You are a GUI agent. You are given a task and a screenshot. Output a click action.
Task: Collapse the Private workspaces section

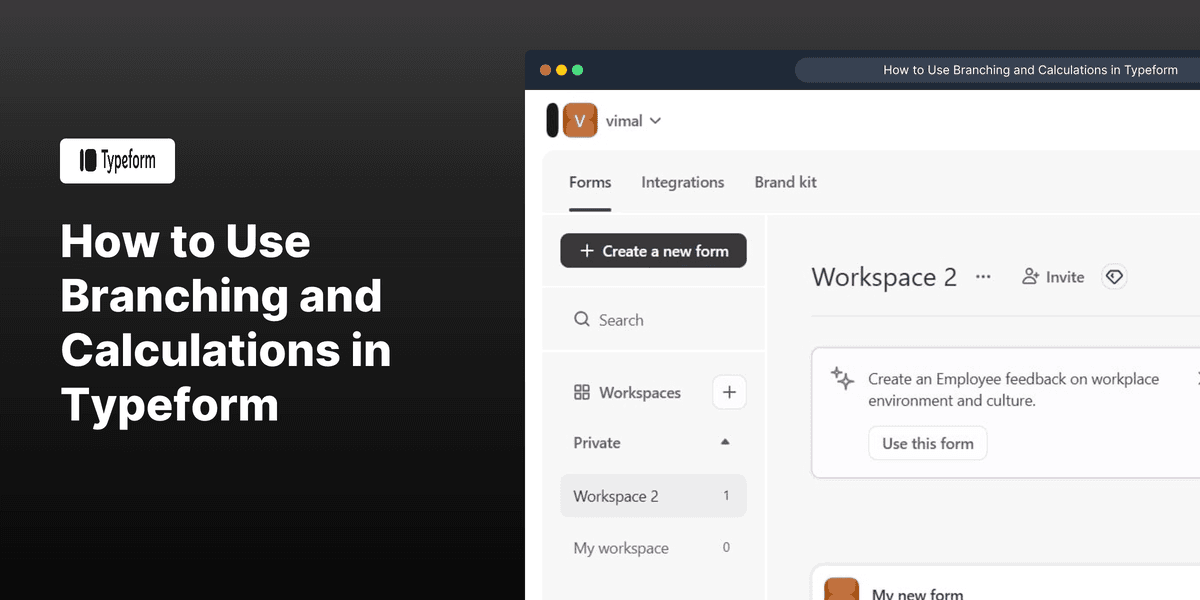[x=724, y=442]
